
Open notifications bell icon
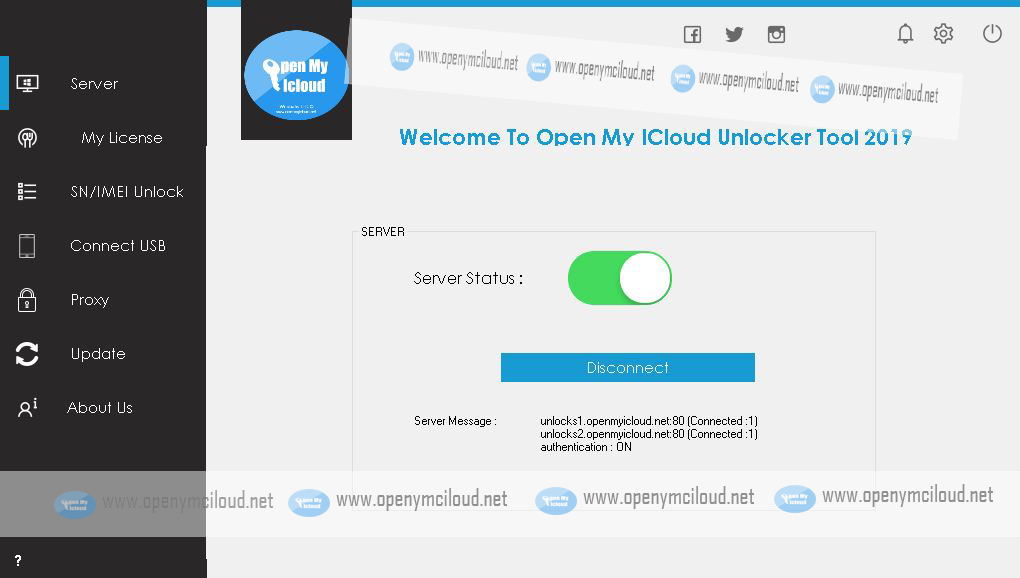905,33
